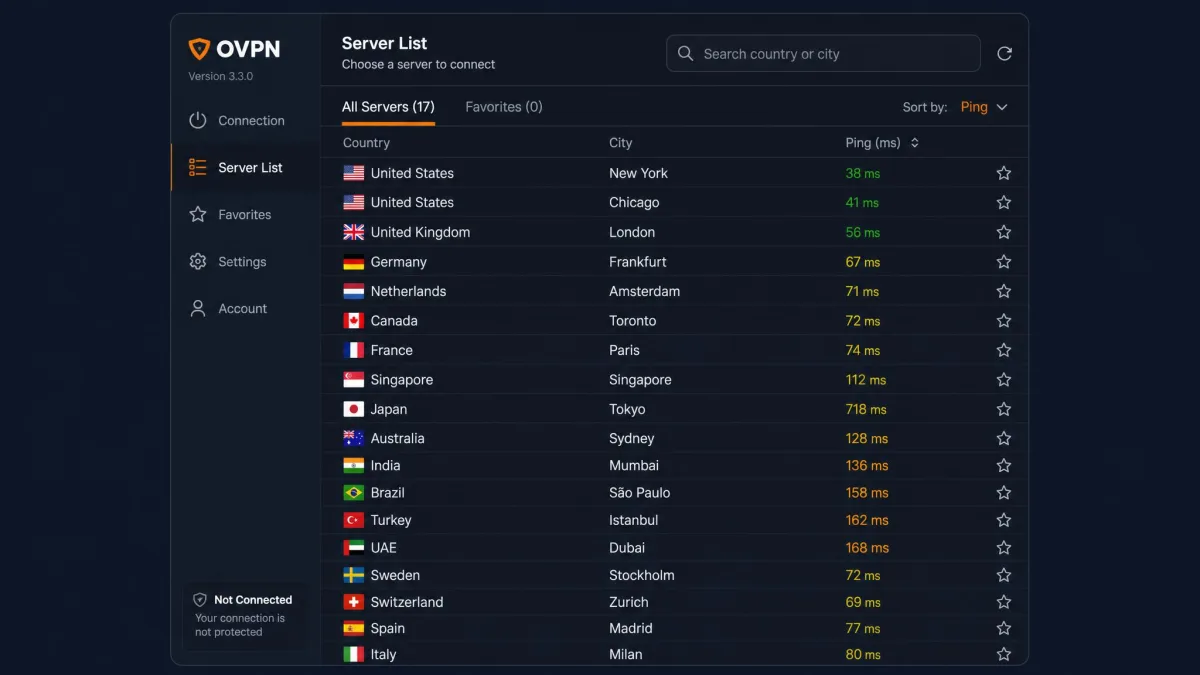Click the Version 3.3.0 label

click(x=221, y=76)
